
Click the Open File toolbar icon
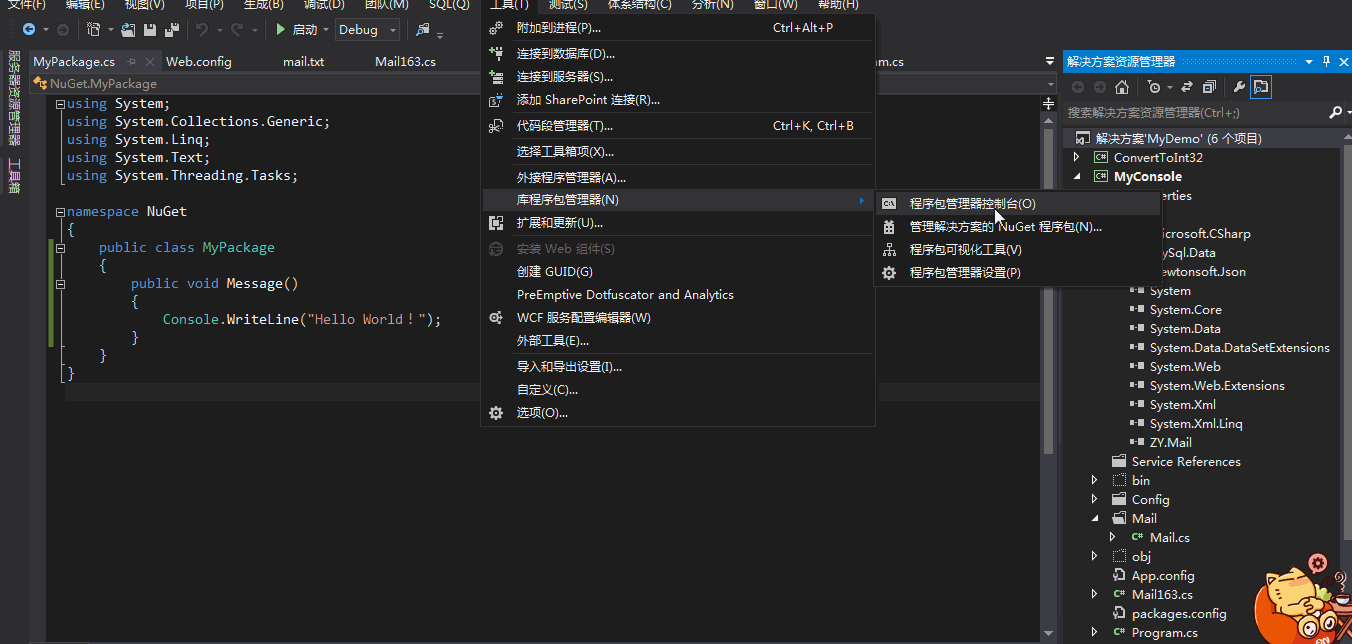(128, 30)
